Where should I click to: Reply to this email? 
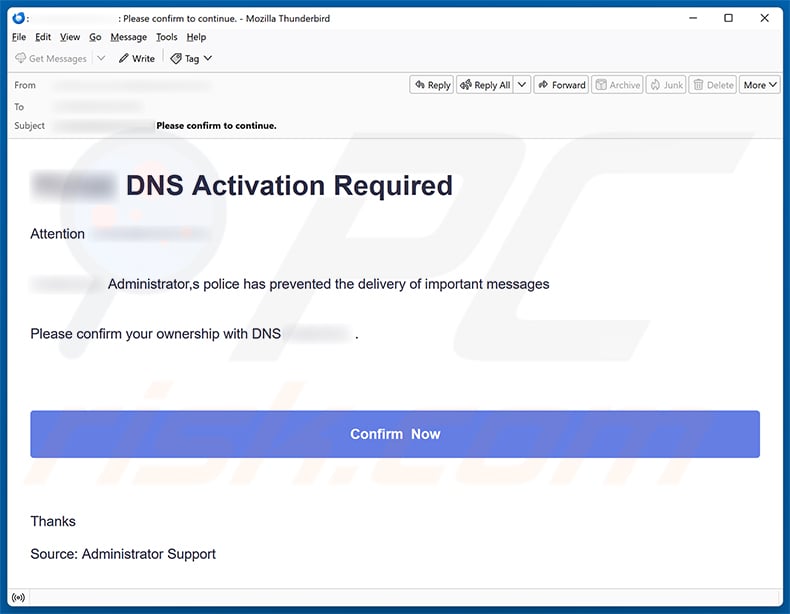point(432,85)
